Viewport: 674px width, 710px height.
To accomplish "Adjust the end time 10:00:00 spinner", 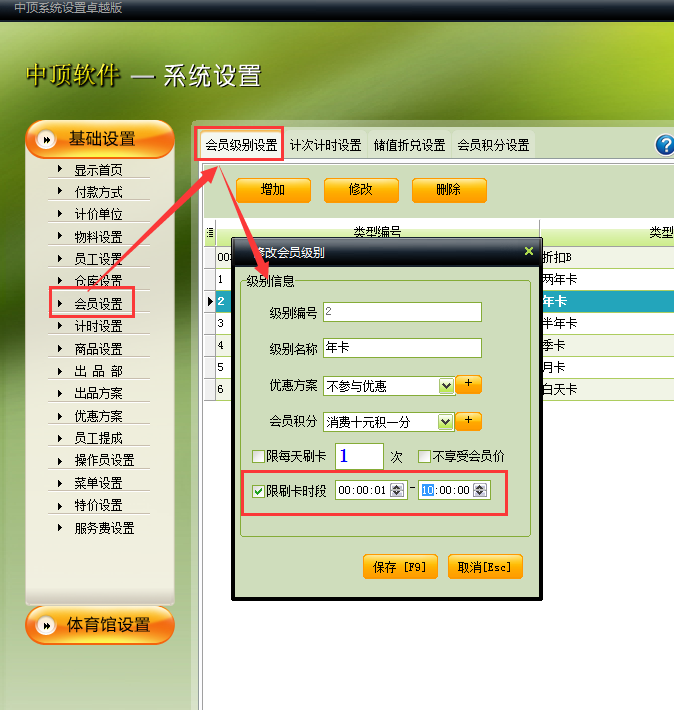I will pyautogui.click(x=480, y=490).
